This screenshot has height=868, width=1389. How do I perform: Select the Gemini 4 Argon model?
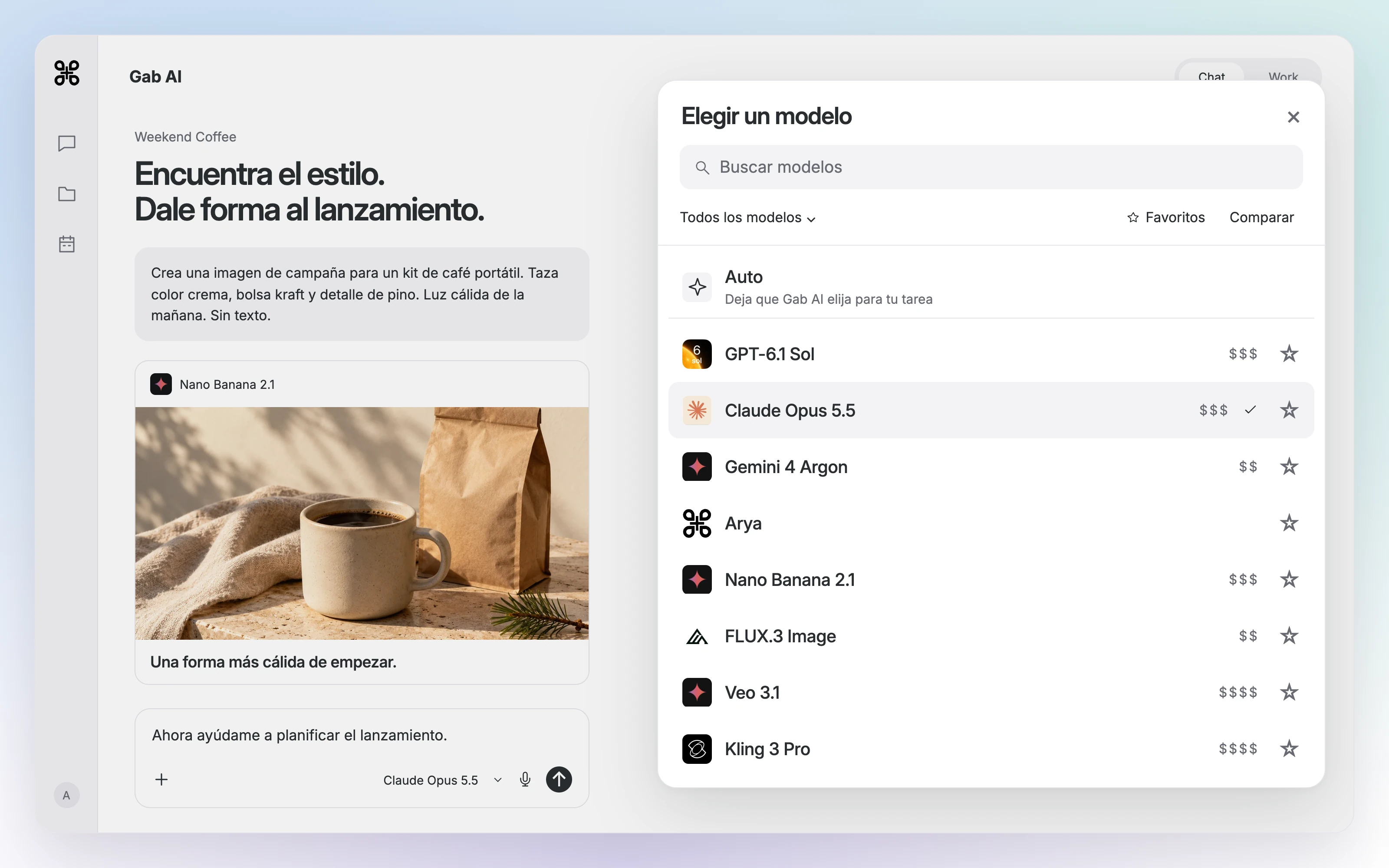991,467
